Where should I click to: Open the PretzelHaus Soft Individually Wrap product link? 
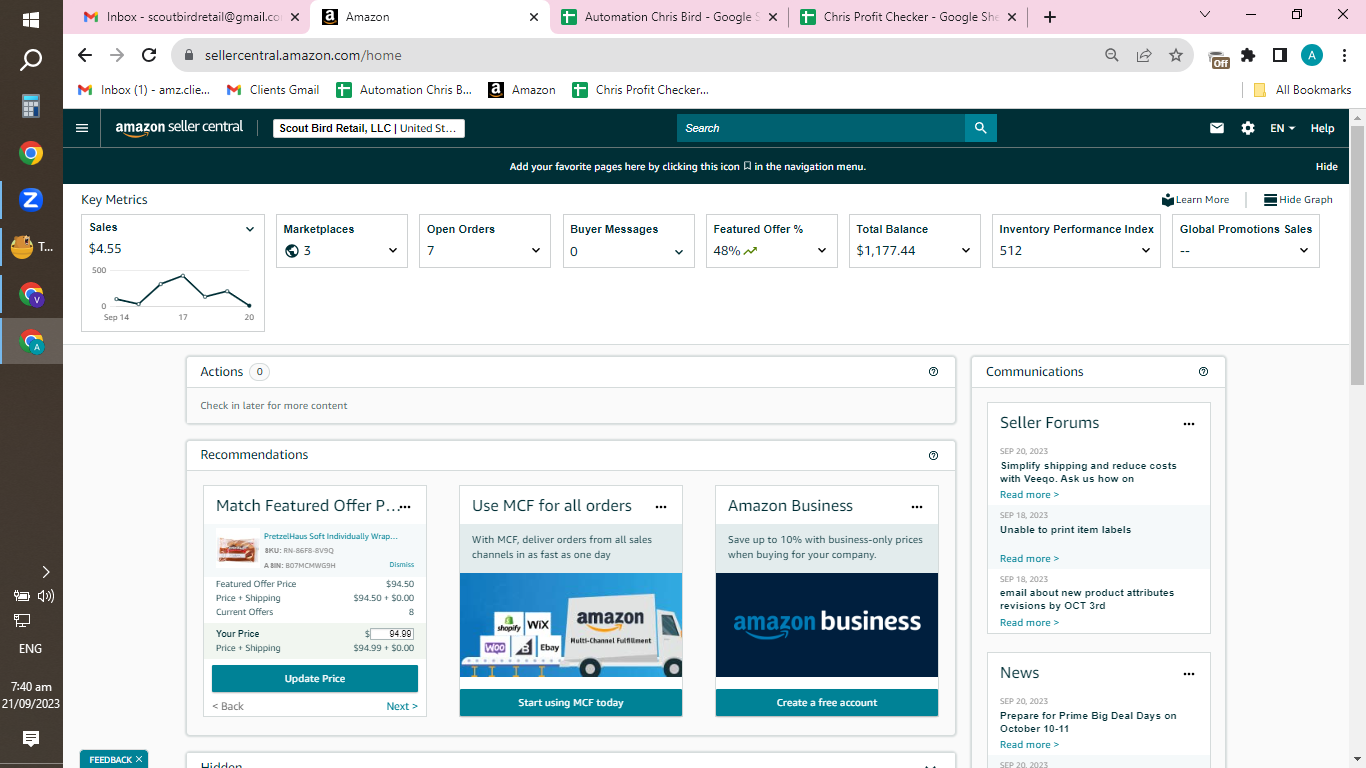coord(331,536)
